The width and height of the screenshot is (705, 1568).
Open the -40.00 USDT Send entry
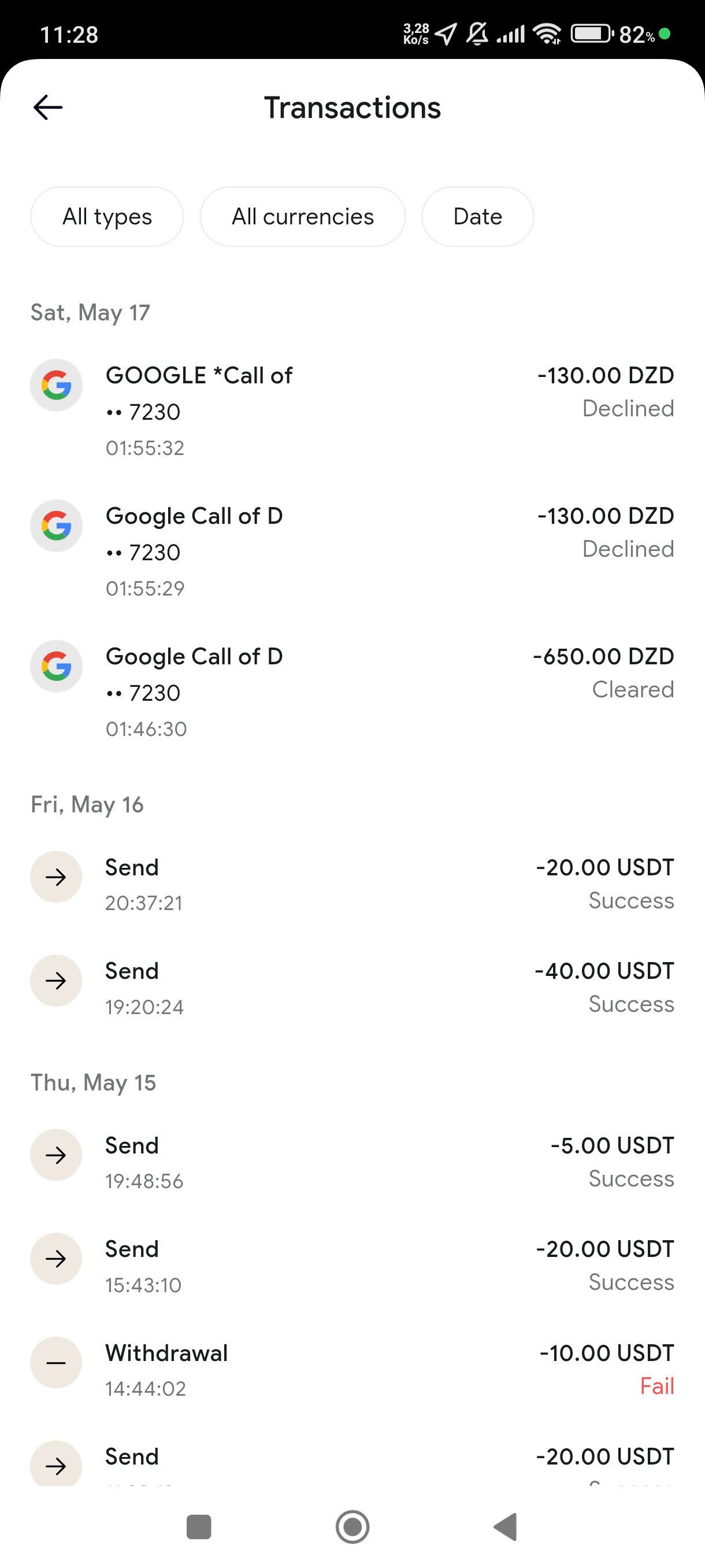(352, 986)
